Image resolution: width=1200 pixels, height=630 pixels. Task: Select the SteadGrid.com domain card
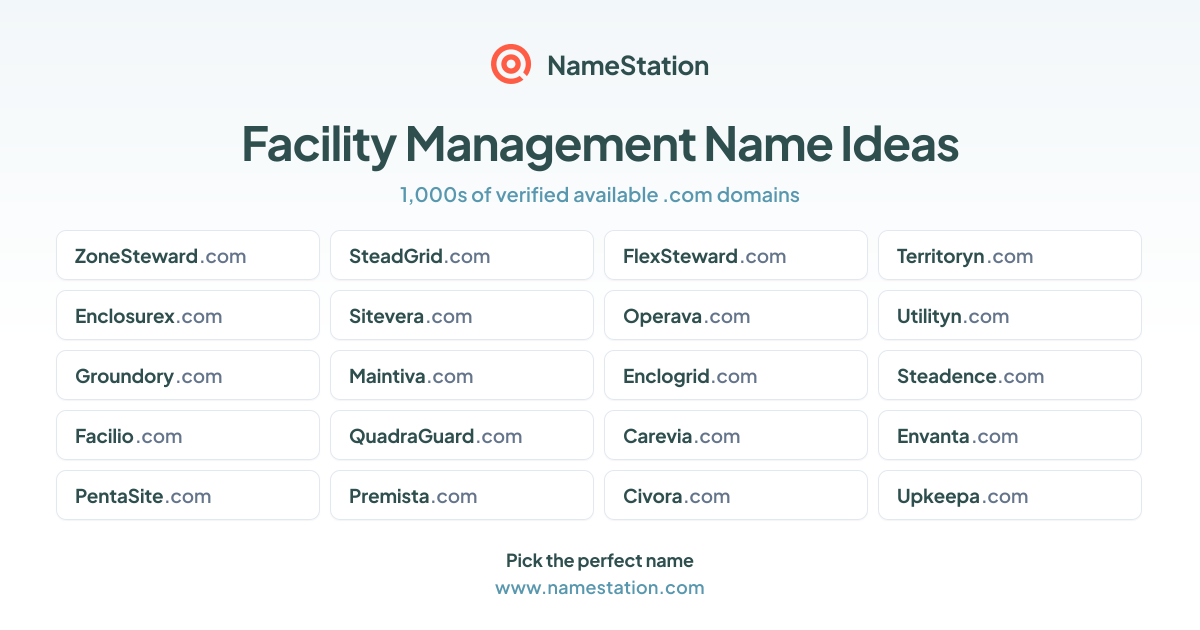(x=462, y=256)
